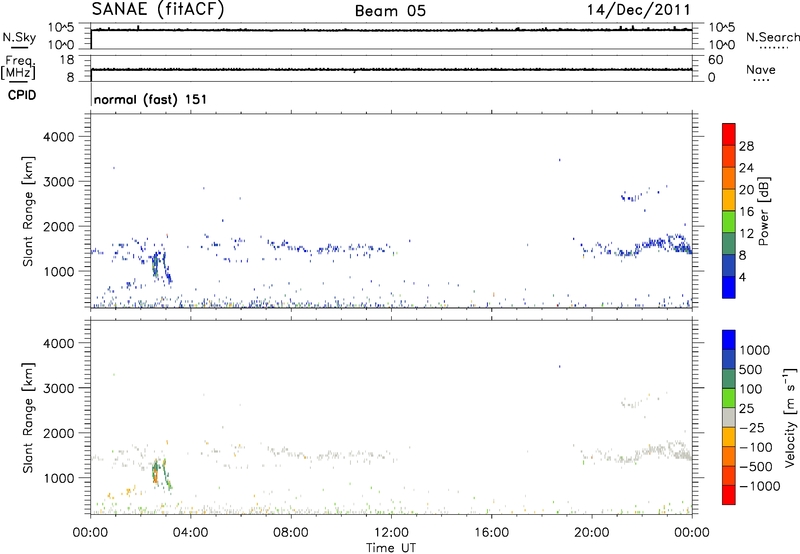800x554 pixels.
Task: Click the N.Sky axis label
Action: click(19, 37)
